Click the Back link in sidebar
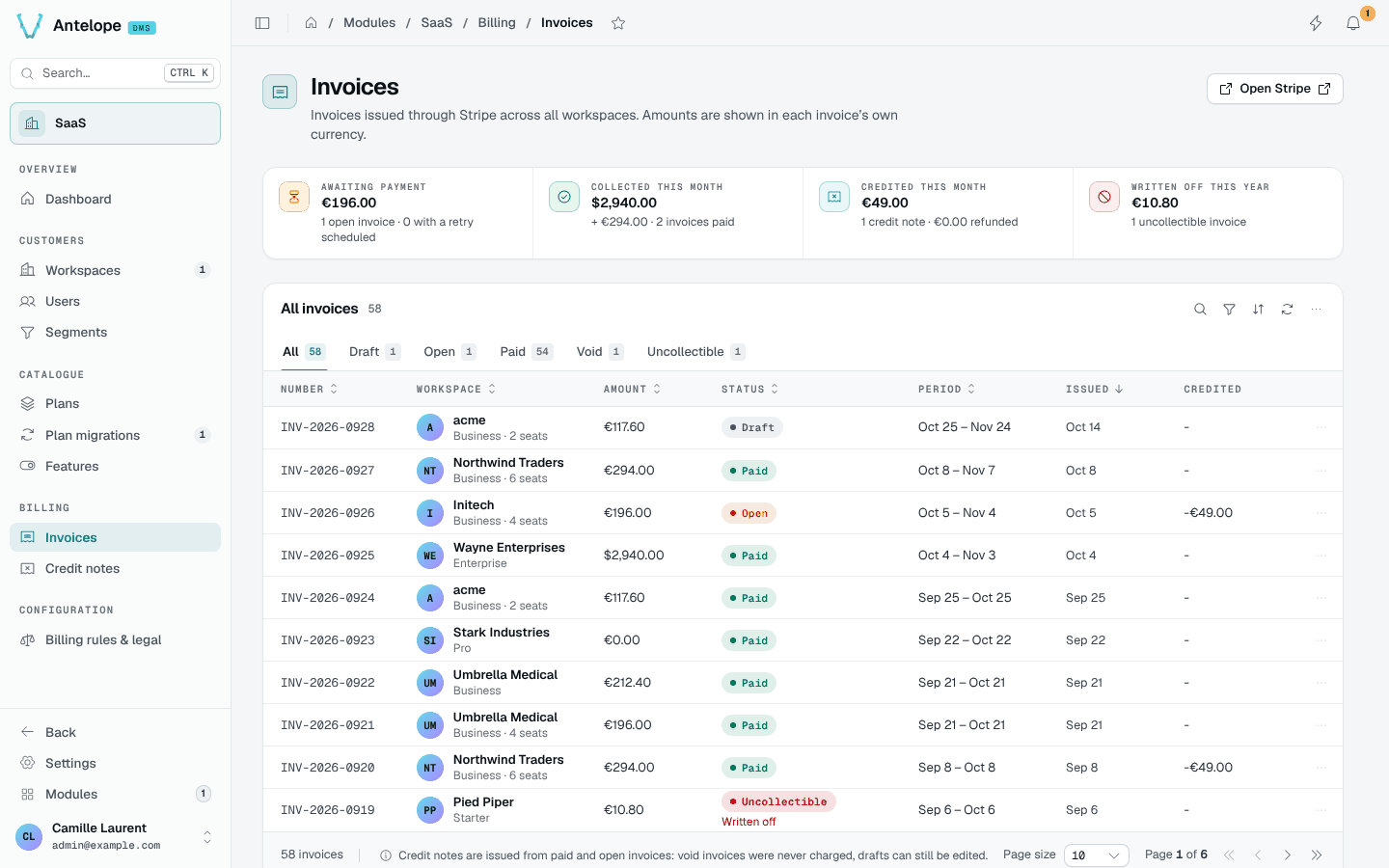 (x=115, y=733)
